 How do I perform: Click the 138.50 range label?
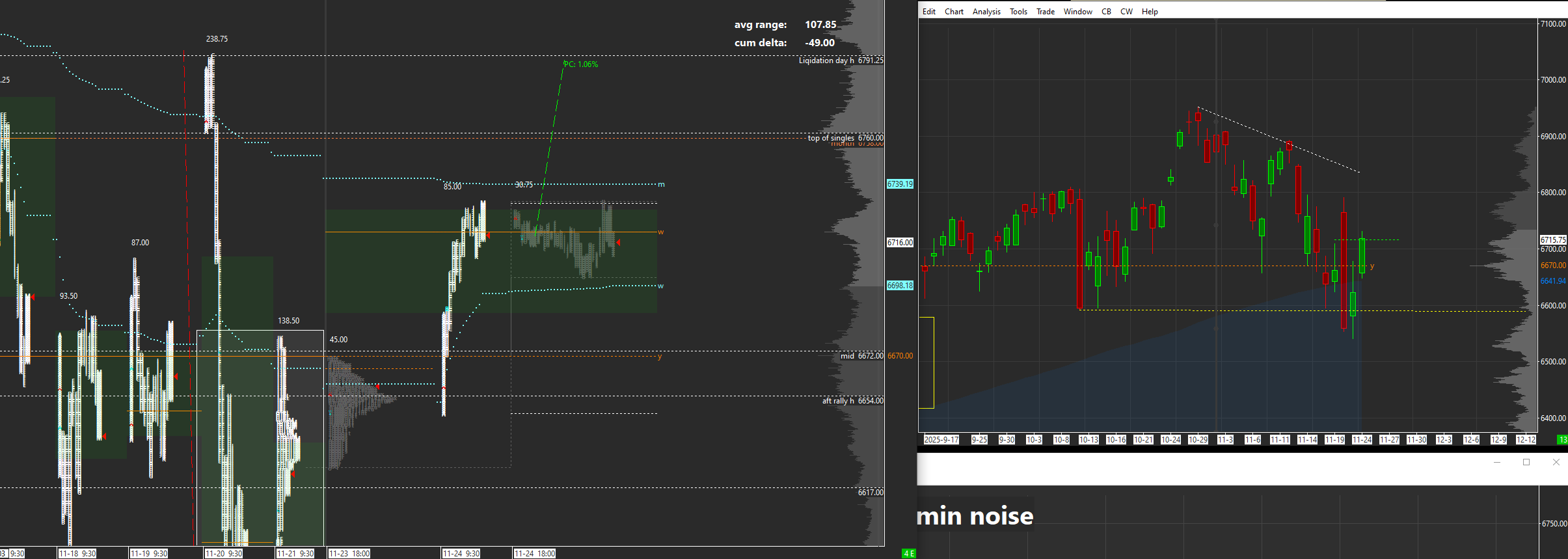coord(289,321)
